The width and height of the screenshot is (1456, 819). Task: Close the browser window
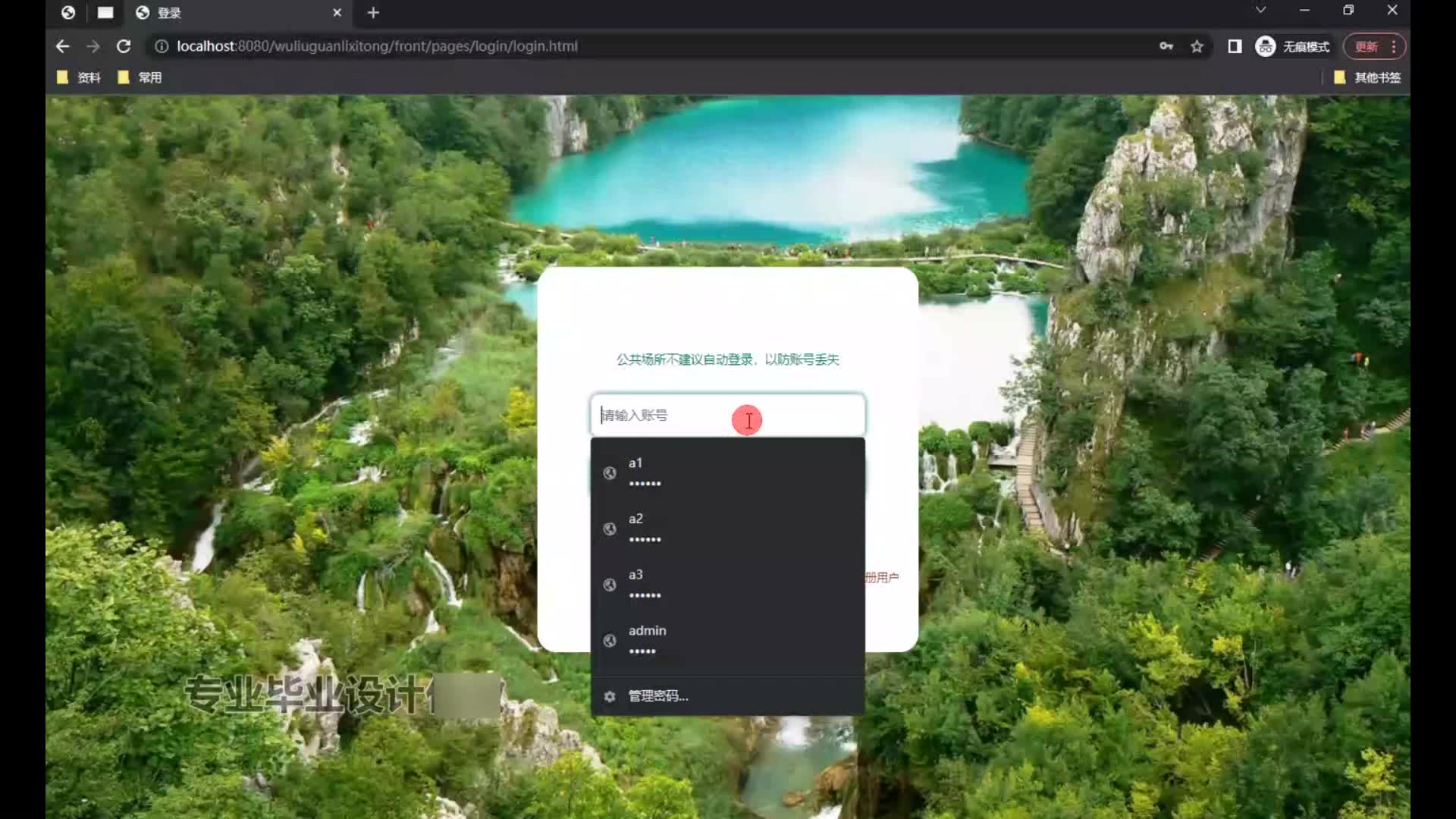tap(1392, 10)
